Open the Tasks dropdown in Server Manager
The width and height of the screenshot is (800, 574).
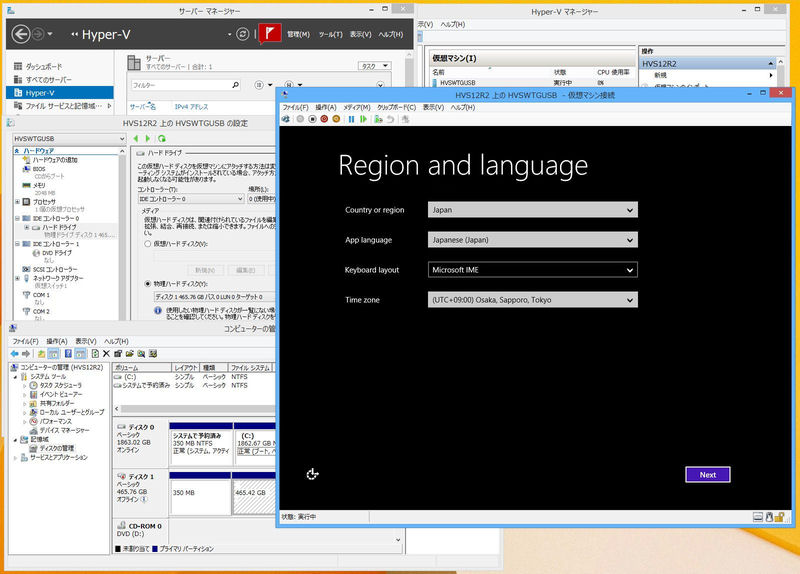click(375, 66)
